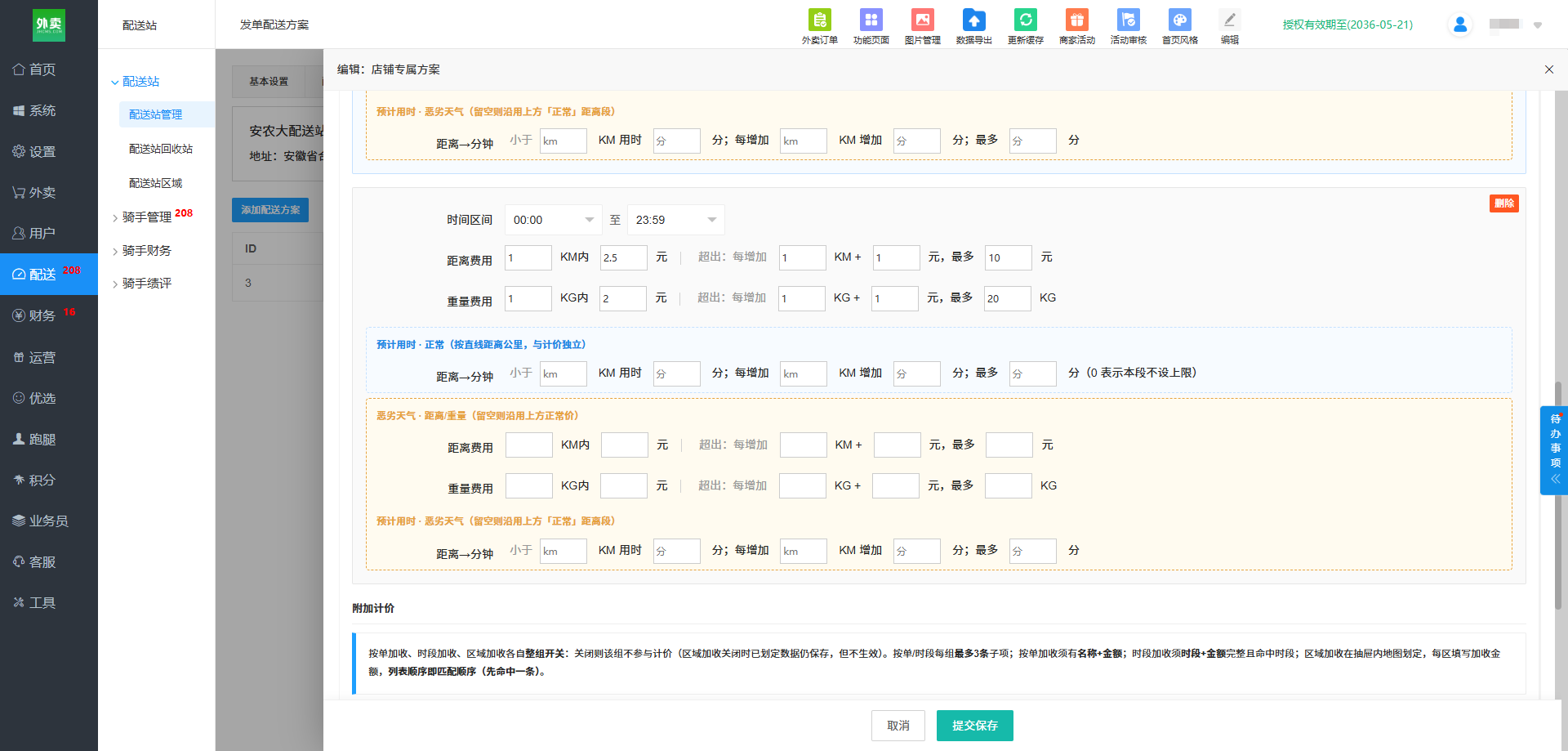The height and width of the screenshot is (751, 1568).
Task: Open 财务 in sidebar
Action: (49, 315)
